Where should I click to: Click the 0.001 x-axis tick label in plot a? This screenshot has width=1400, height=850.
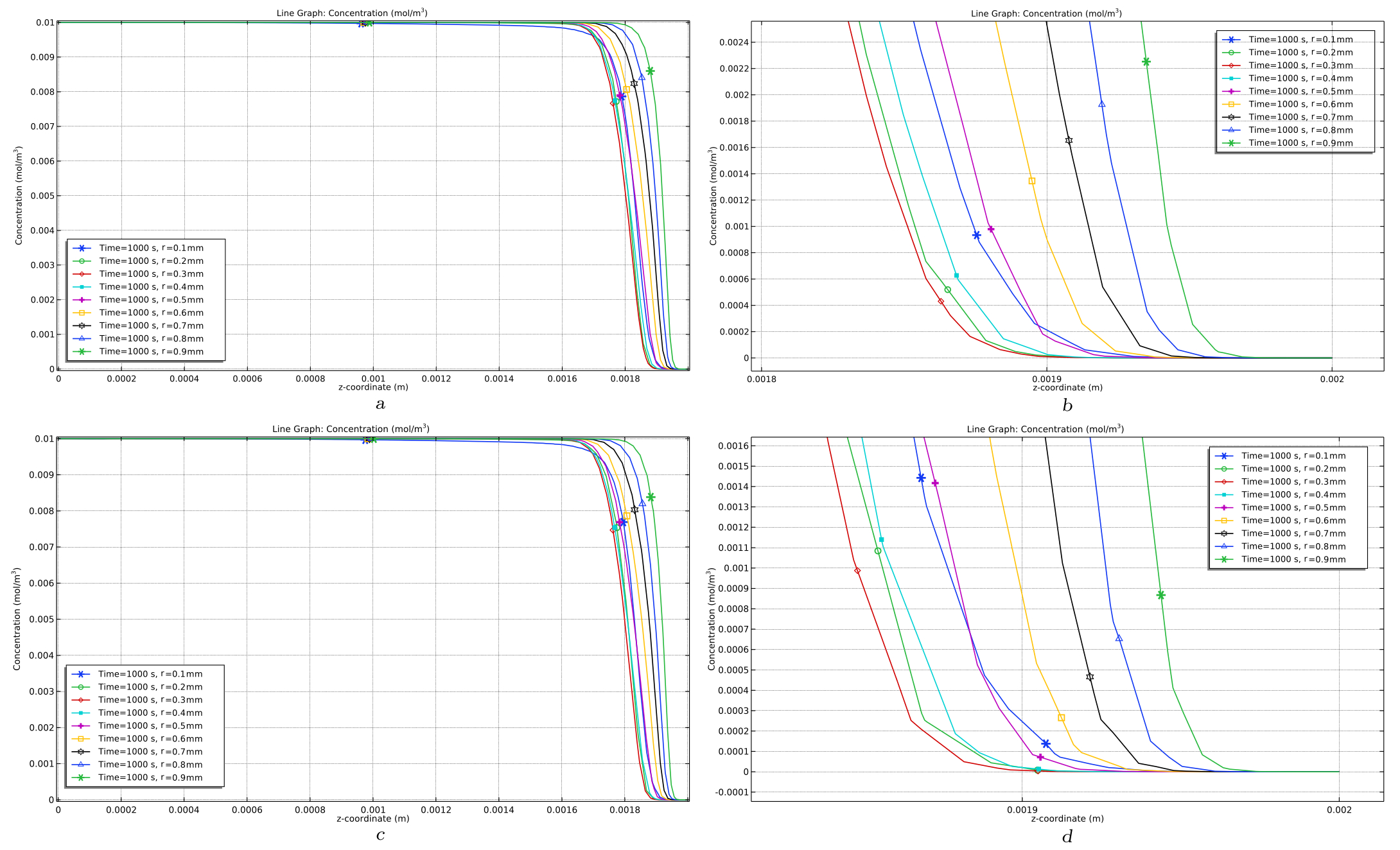[373, 379]
